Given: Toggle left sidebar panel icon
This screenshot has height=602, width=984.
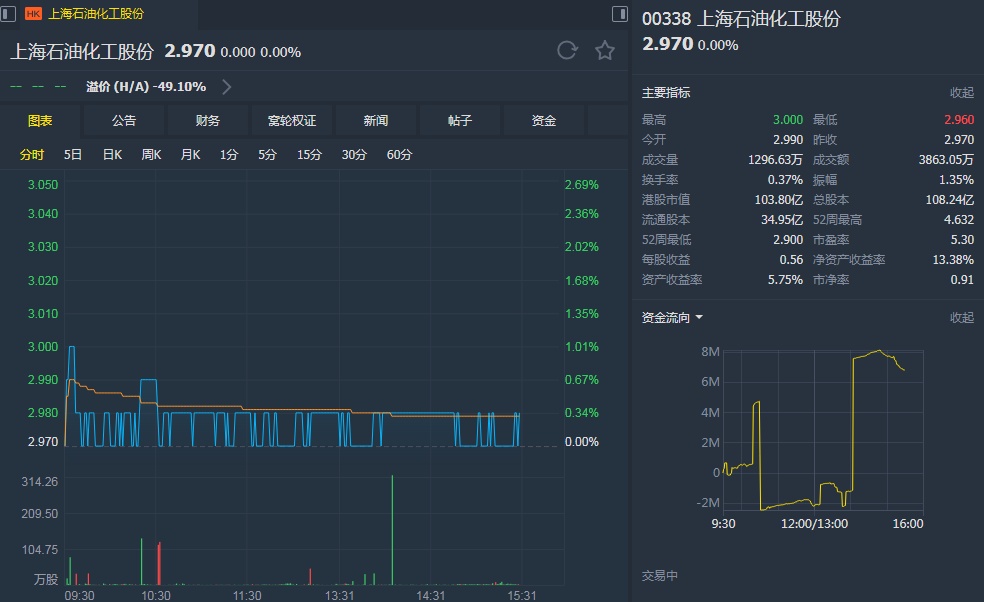Looking at the screenshot, I should 8,13.
